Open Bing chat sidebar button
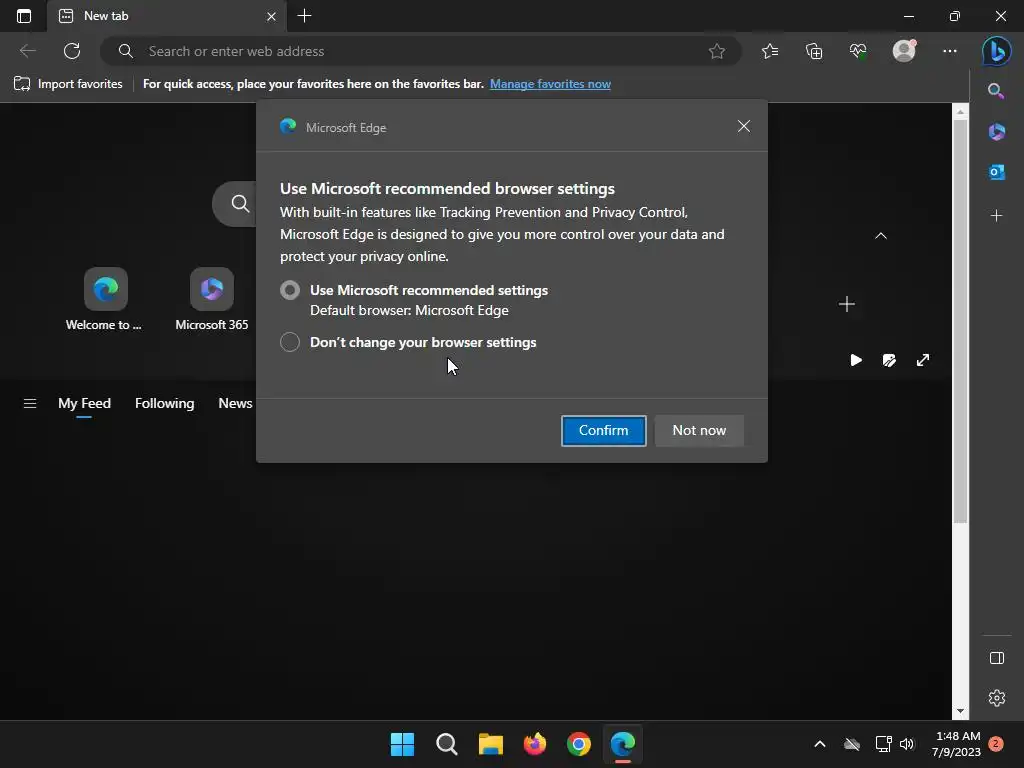Viewport: 1024px width, 768px height. (x=997, y=51)
